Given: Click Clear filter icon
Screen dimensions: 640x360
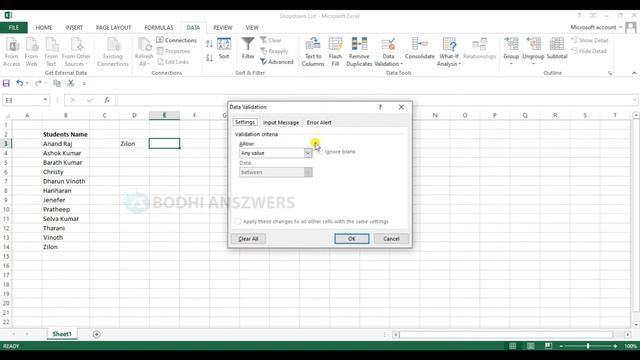Looking at the screenshot, I should [x=271, y=40].
